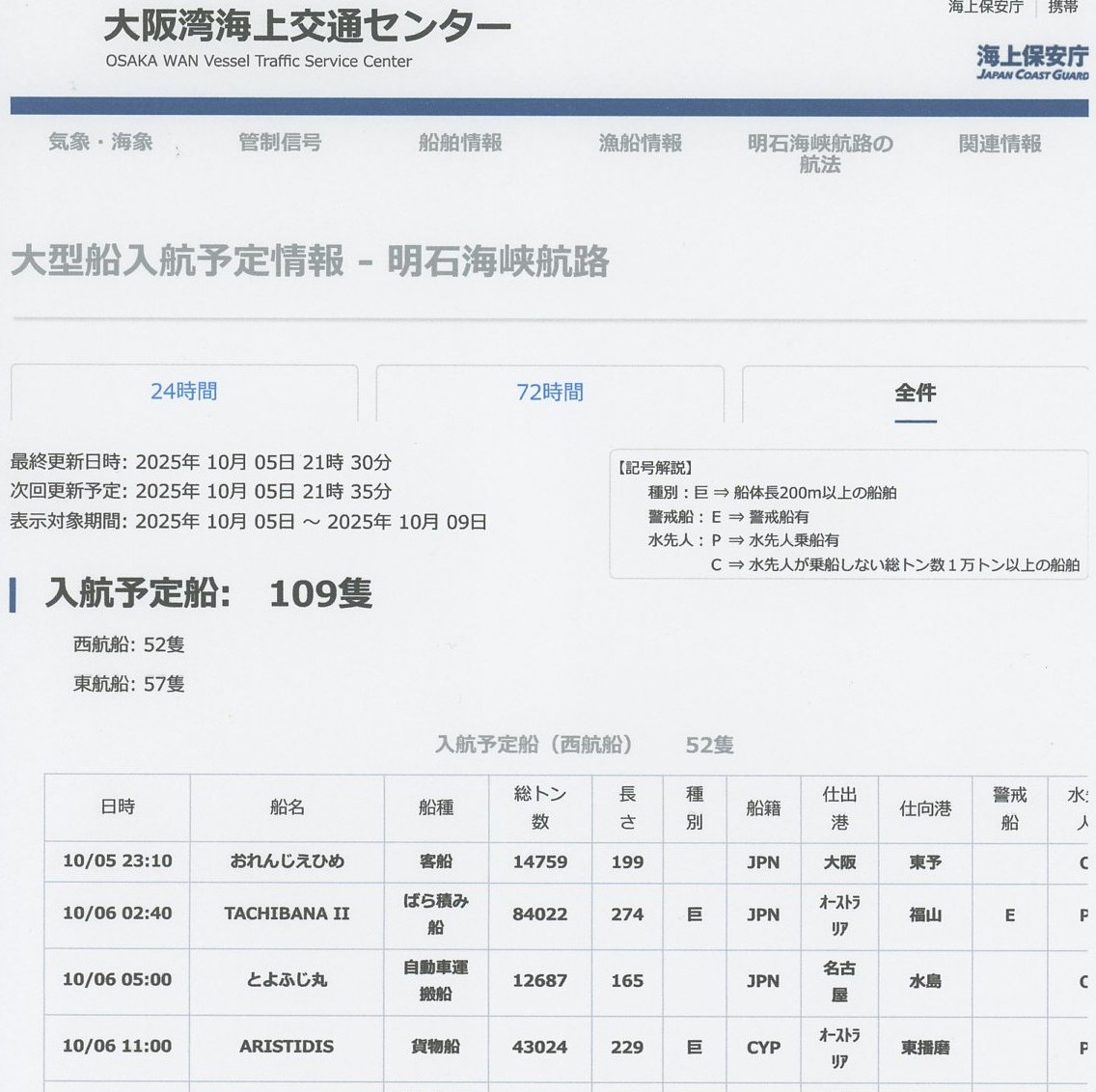The height and width of the screenshot is (1092, 1096).
Task: Select the ARISTIDIS vessel name cell
Action: pyautogui.click(x=287, y=1047)
